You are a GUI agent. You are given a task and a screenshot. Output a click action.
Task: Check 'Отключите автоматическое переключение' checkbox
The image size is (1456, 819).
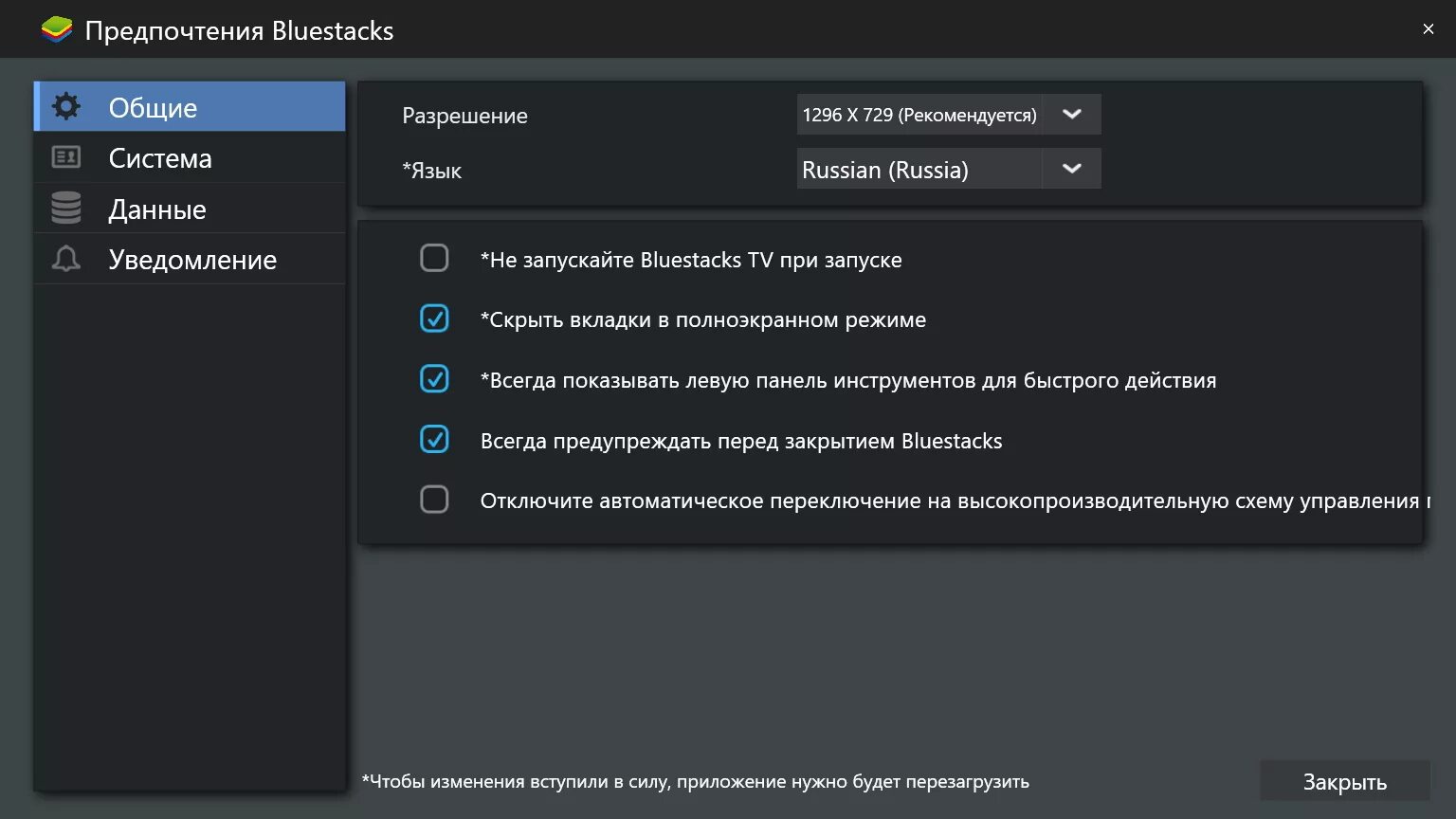coord(434,500)
